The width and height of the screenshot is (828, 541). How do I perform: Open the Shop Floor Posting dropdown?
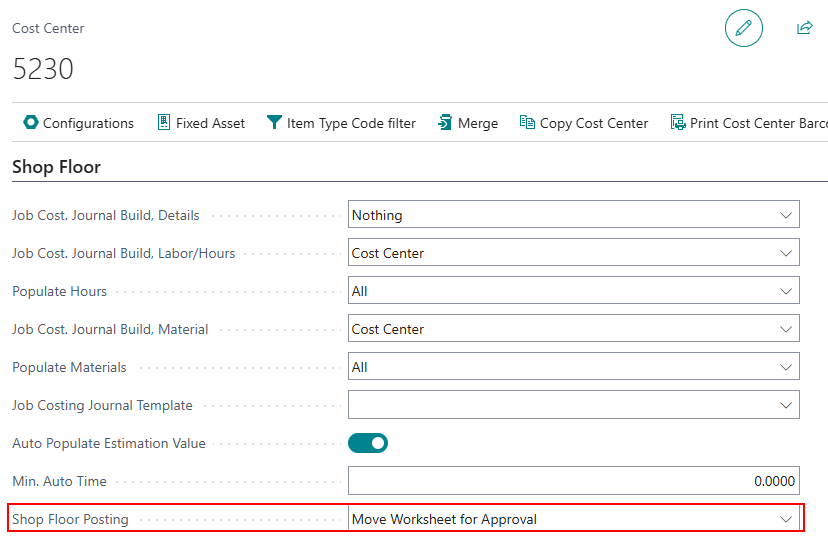coord(573,519)
